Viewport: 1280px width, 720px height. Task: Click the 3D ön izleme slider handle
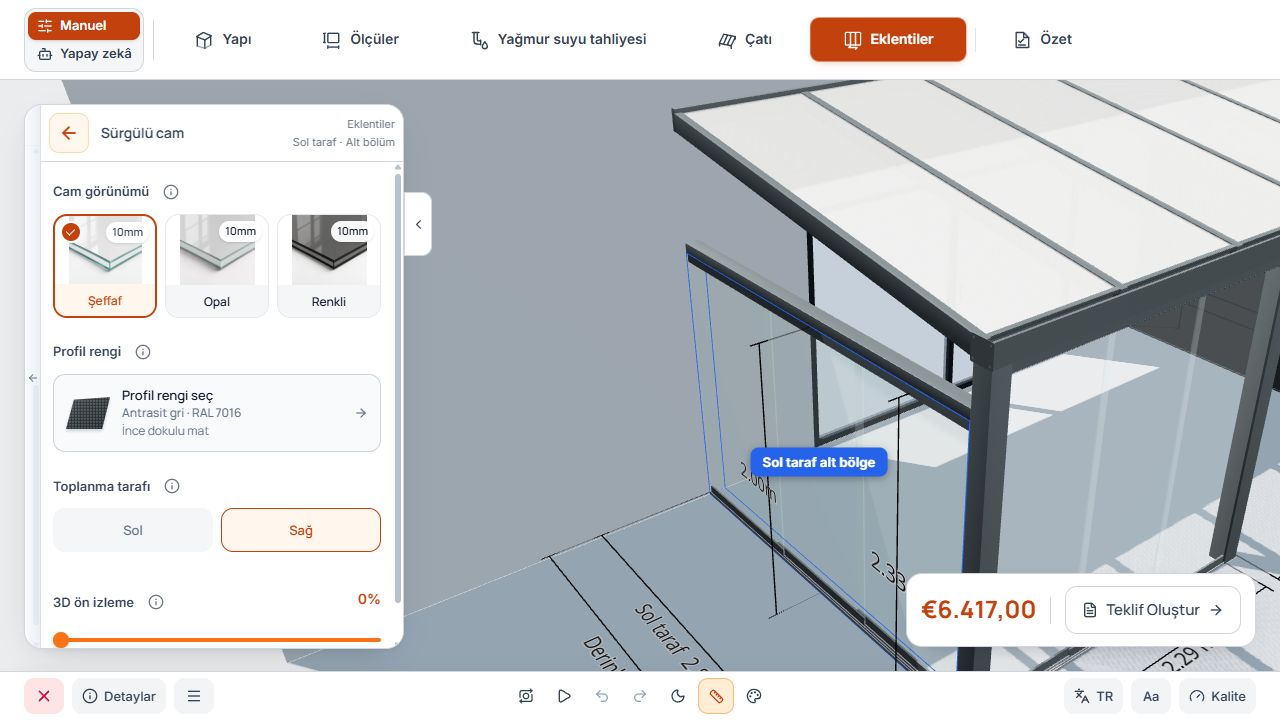[61, 639]
